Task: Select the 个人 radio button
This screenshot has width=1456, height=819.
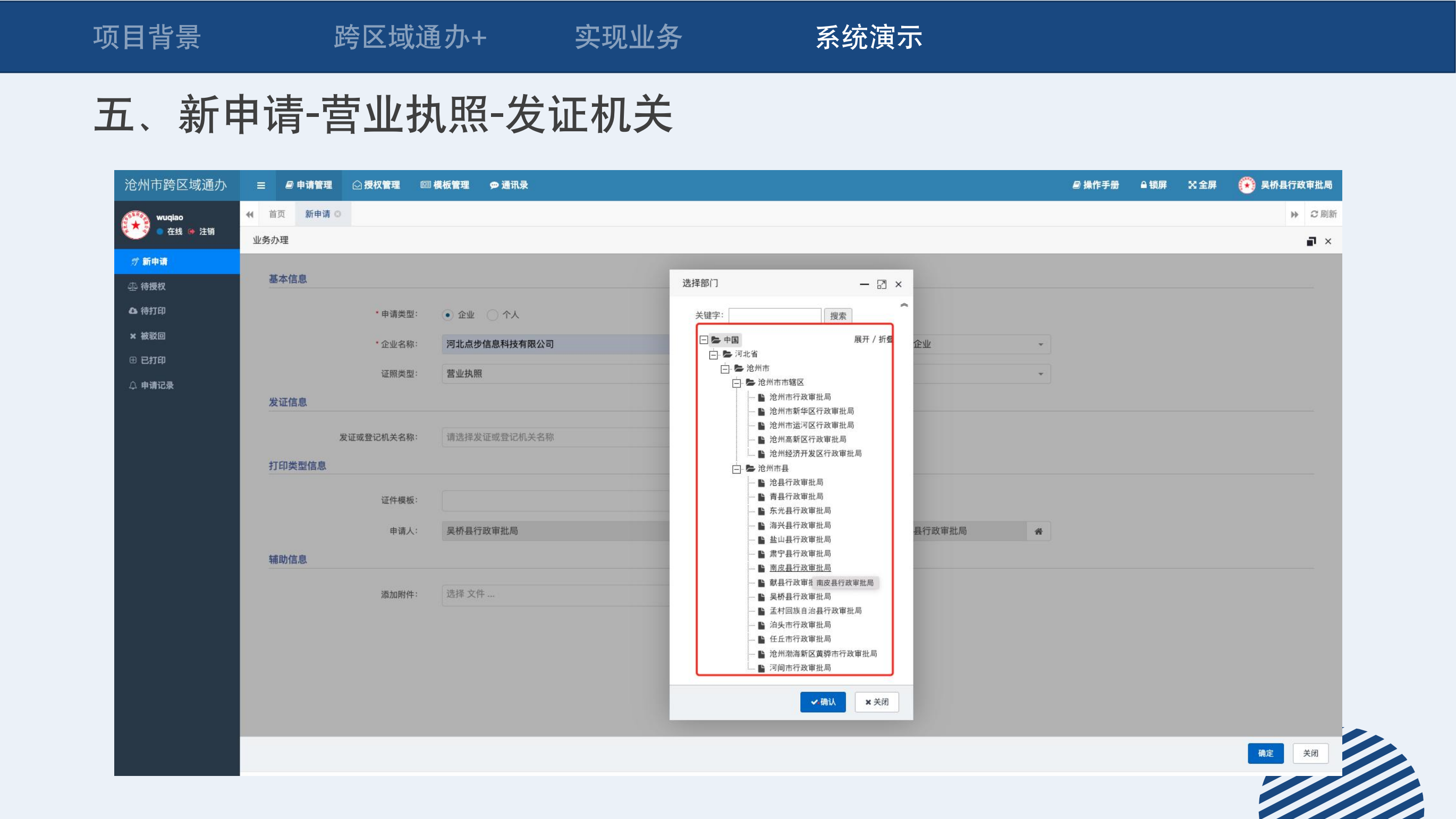Action: coord(492,315)
